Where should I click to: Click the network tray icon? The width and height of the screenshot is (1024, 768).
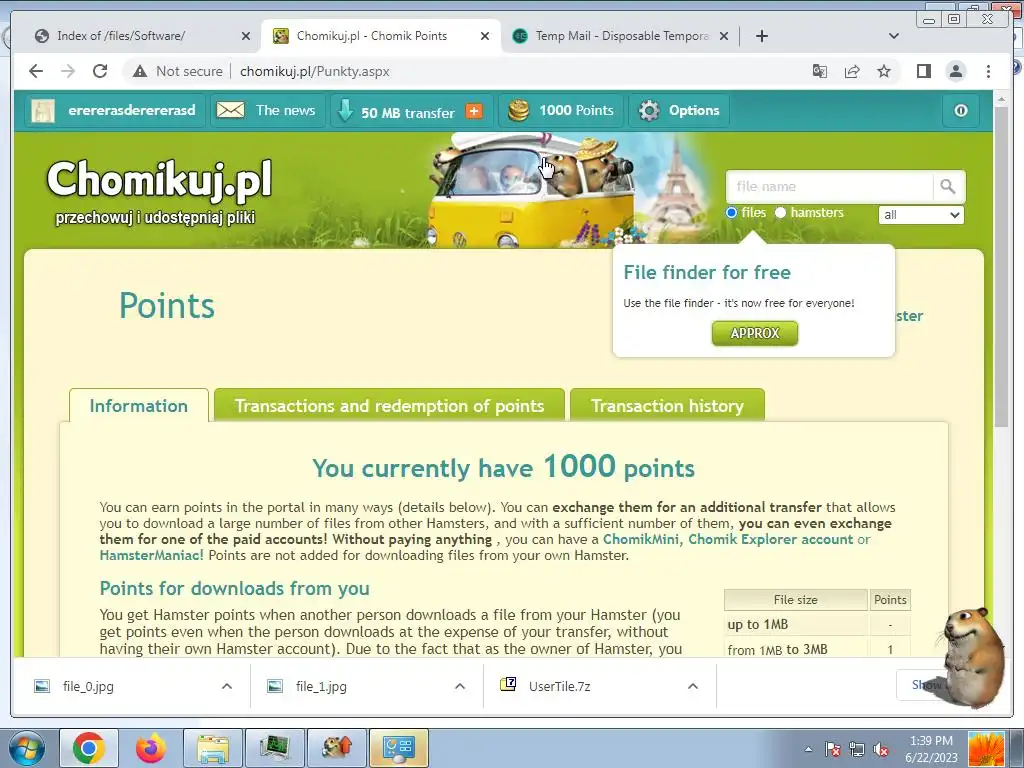point(857,749)
